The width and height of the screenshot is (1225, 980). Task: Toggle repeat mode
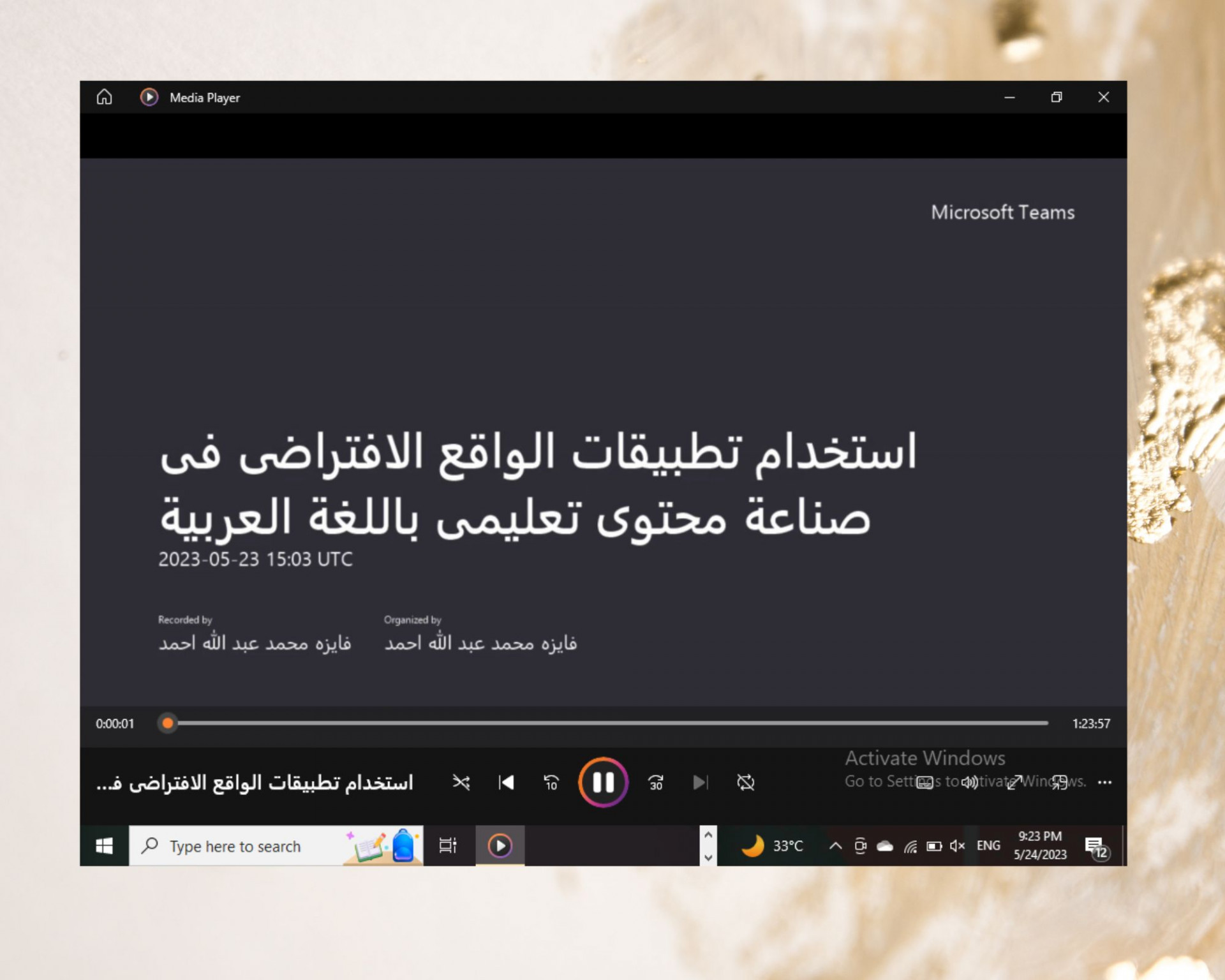coord(745,782)
